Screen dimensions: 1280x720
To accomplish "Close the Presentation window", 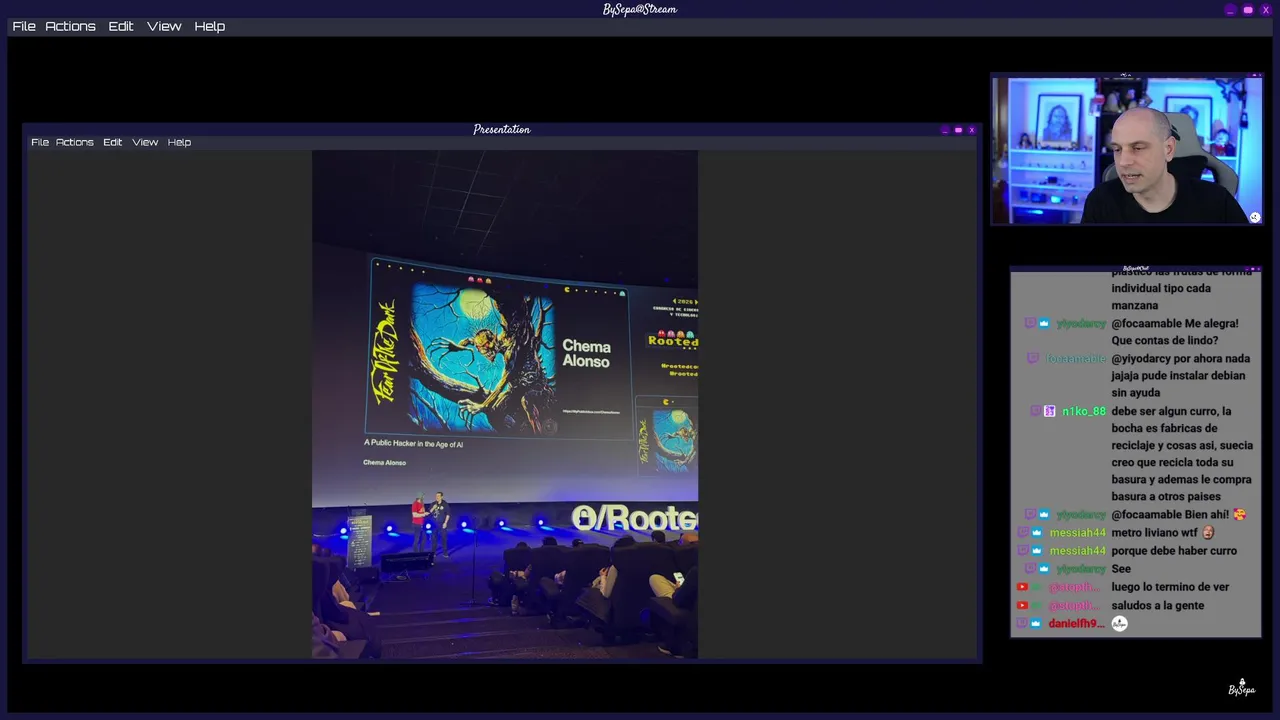I will 971,130.
